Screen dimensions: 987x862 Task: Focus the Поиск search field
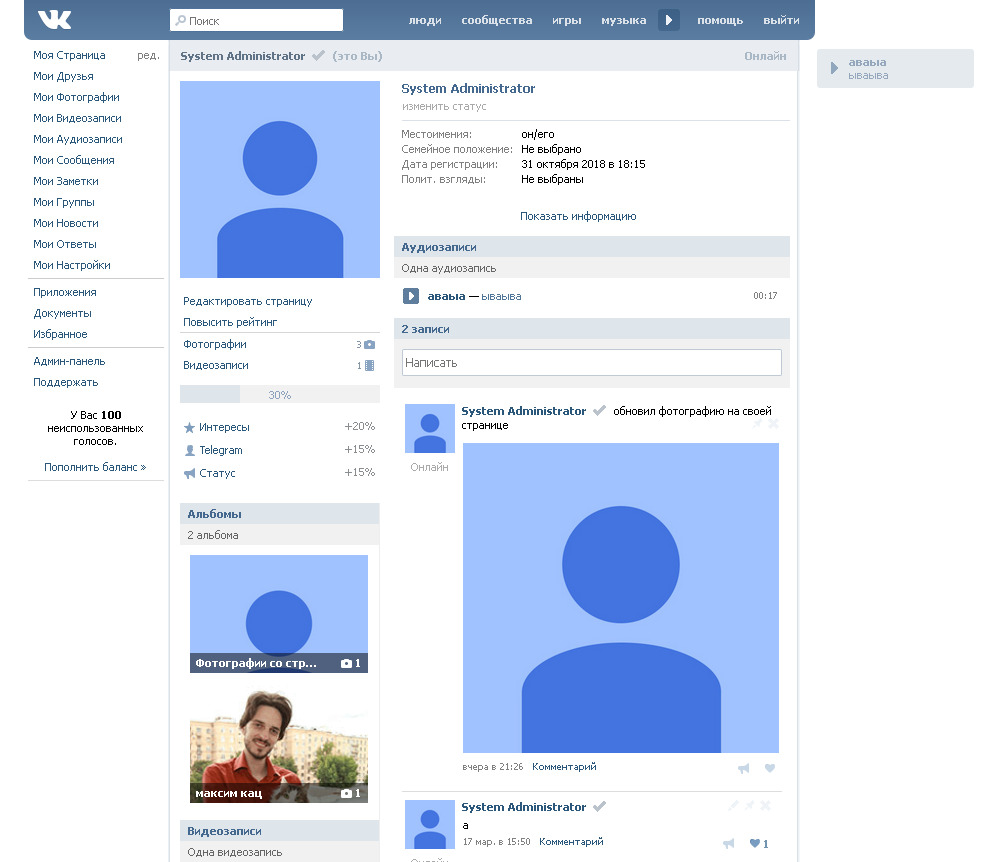click(256, 20)
